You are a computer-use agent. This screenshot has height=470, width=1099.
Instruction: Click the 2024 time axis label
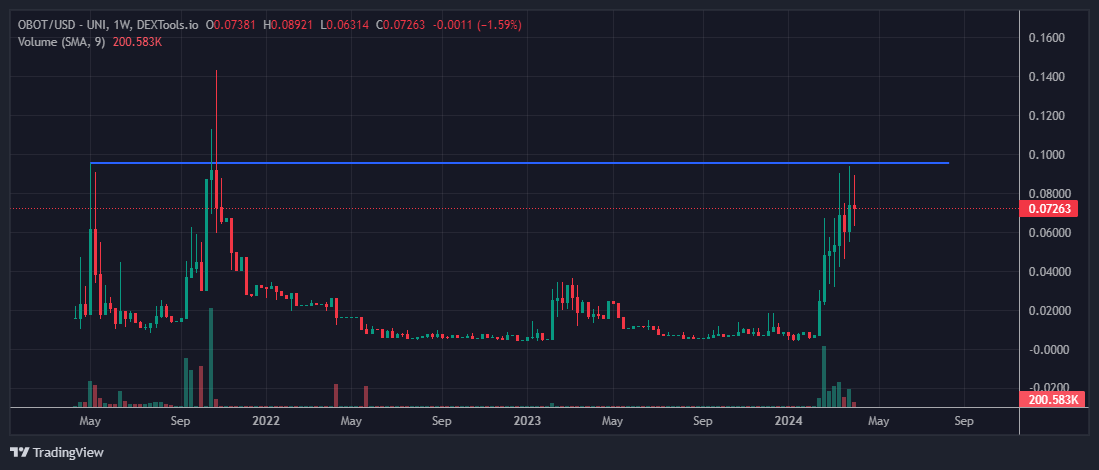coord(789,422)
